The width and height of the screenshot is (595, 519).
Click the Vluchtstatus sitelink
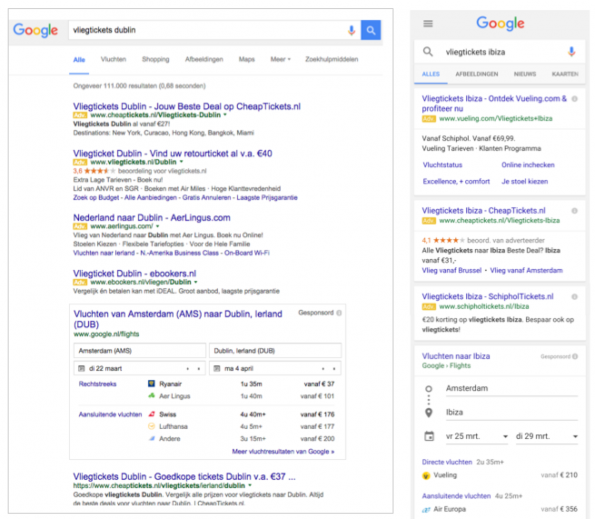(442, 165)
